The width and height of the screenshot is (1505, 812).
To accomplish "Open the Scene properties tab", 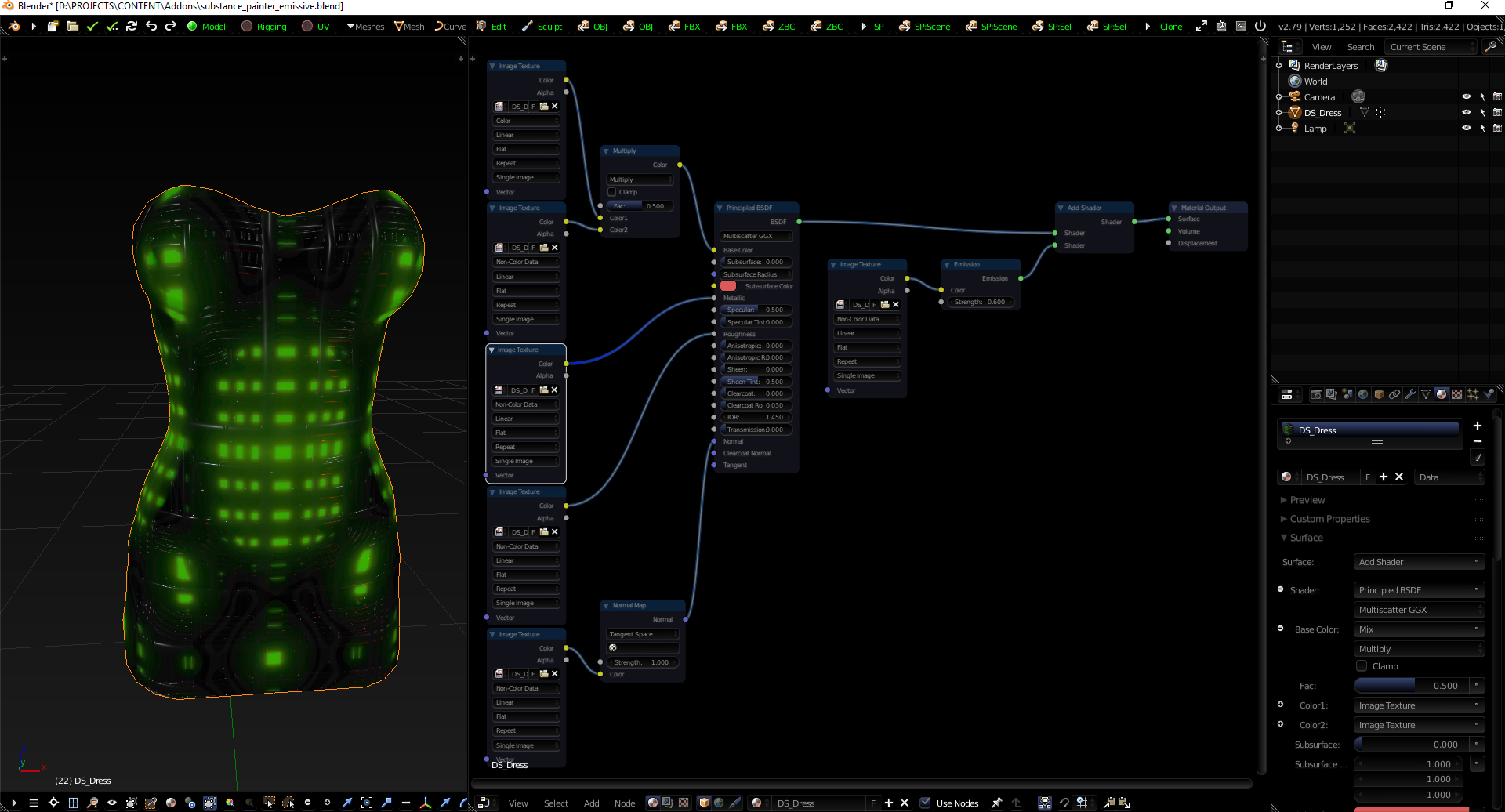I will click(x=1347, y=394).
